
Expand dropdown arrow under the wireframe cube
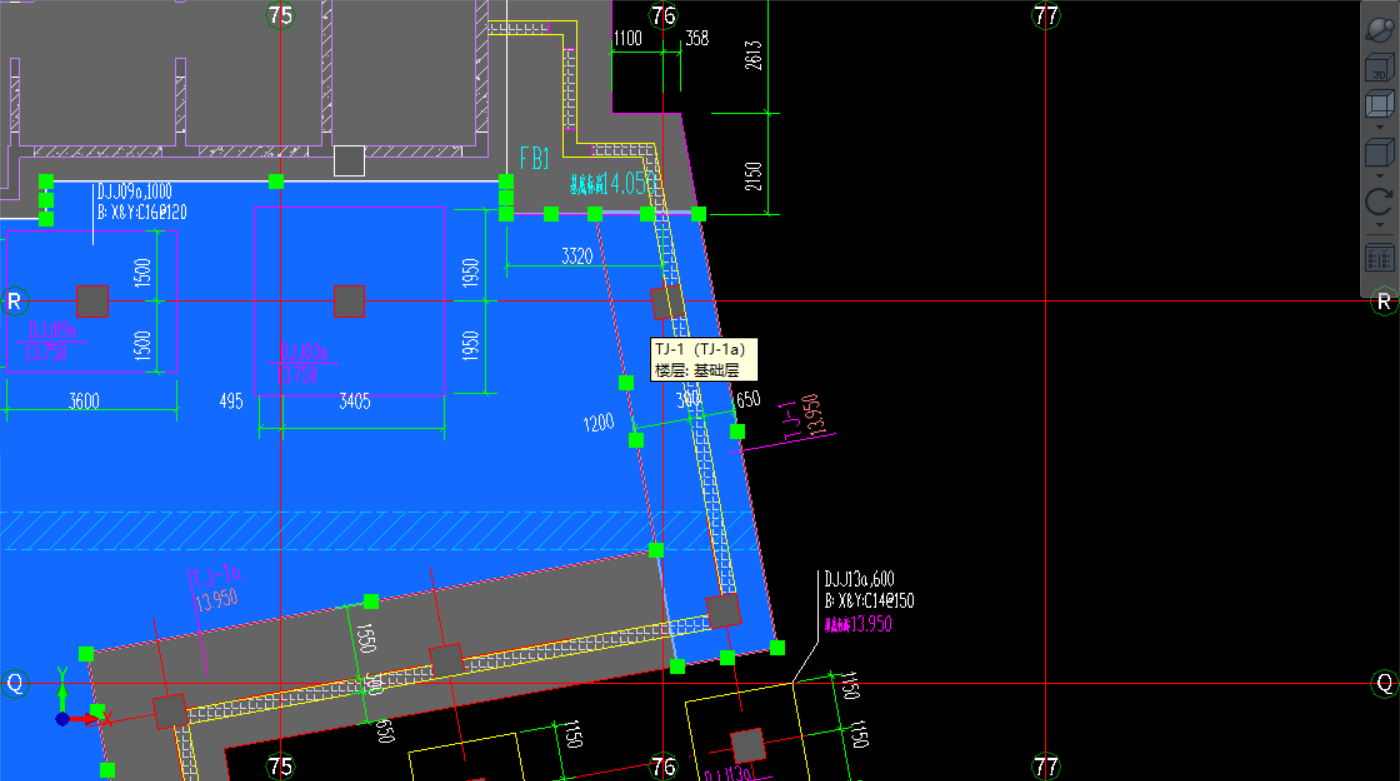point(1380,128)
